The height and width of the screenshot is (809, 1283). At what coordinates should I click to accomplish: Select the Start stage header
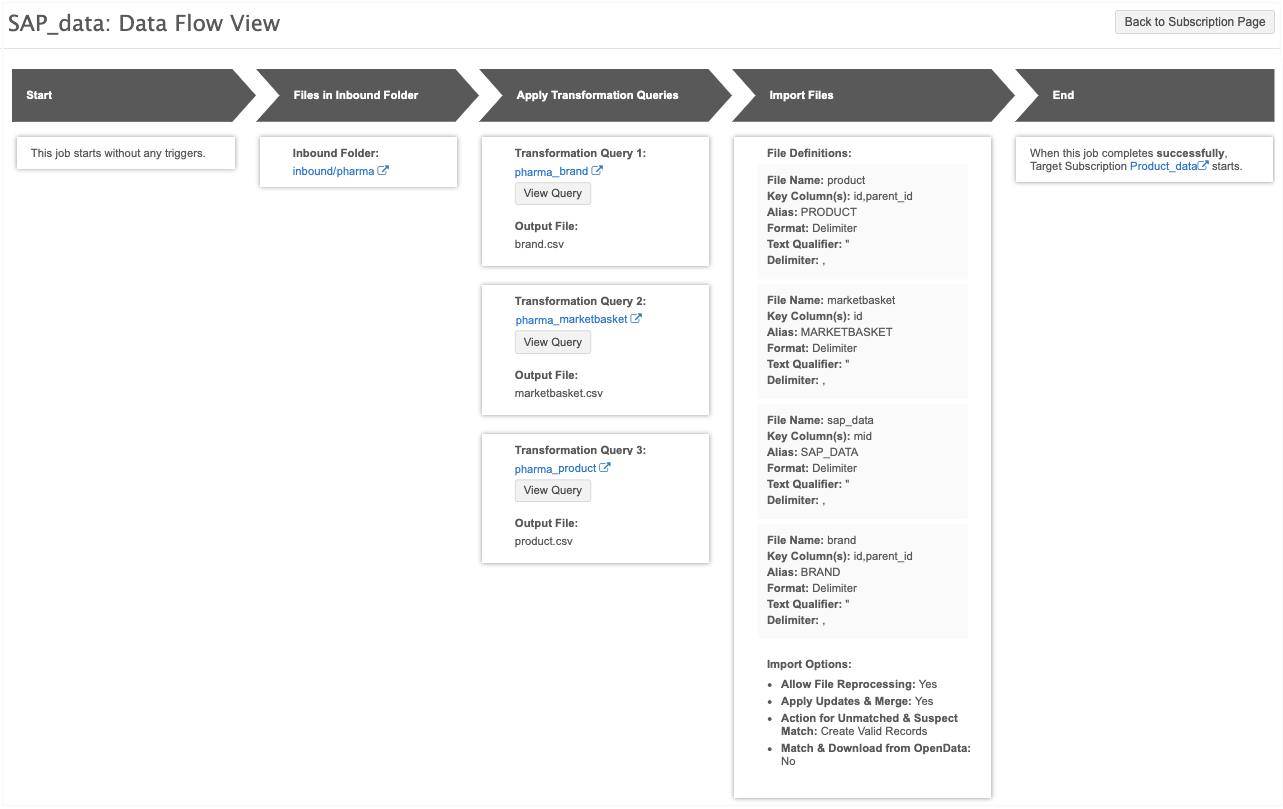120,95
